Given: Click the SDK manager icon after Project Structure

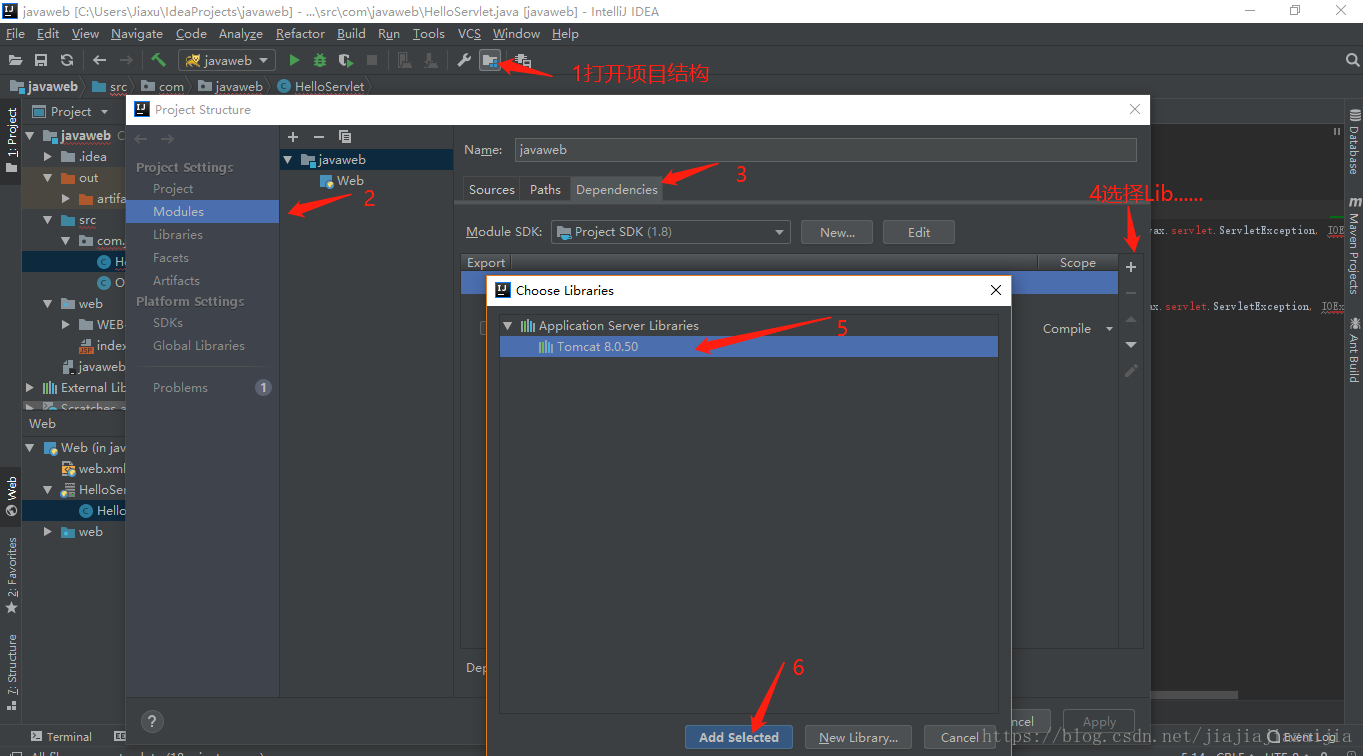Looking at the screenshot, I should coord(522,60).
